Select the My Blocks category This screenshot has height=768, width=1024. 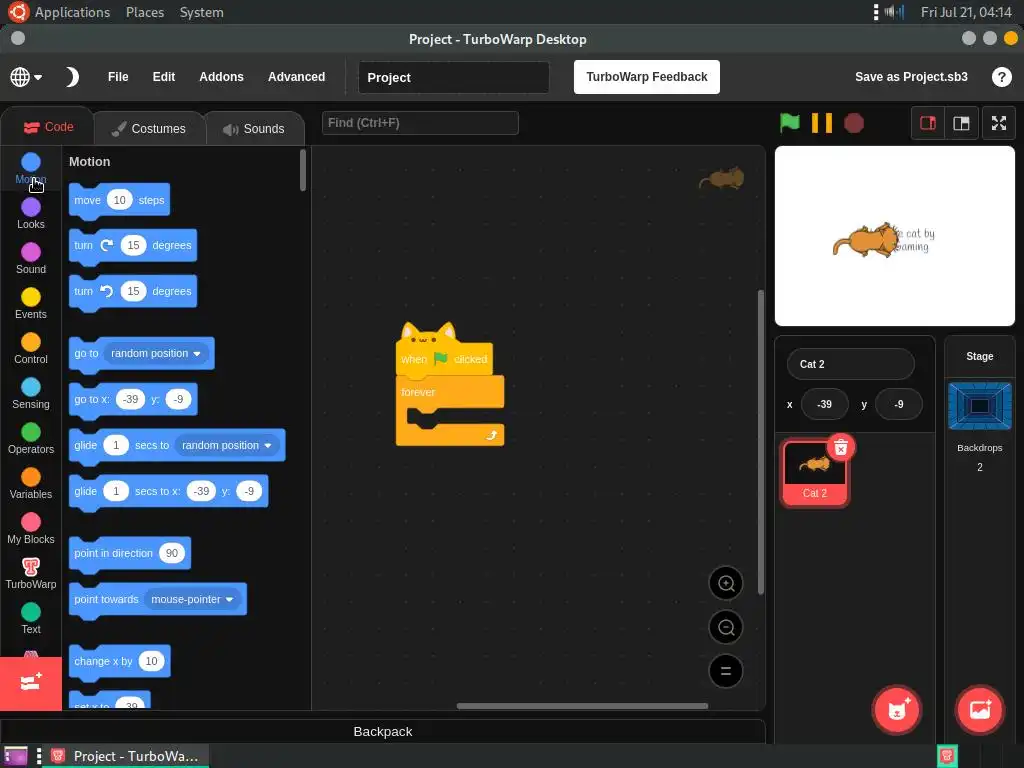[x=31, y=529]
